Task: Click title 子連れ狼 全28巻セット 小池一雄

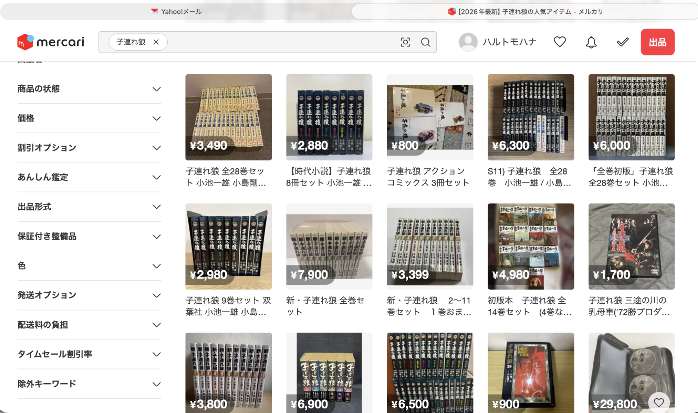Action: click(226, 177)
